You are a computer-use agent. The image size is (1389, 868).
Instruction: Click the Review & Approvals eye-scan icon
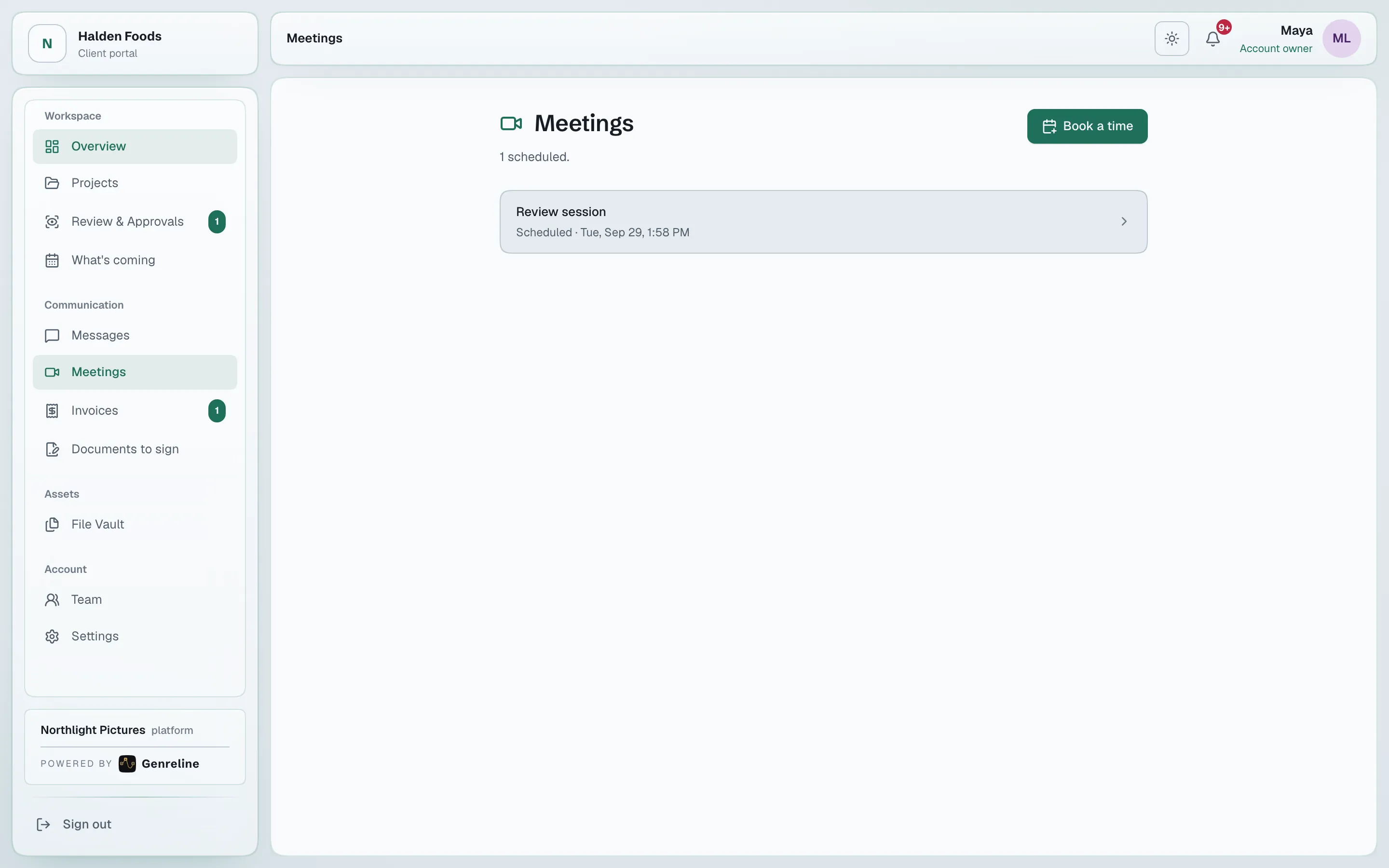pyautogui.click(x=52, y=222)
